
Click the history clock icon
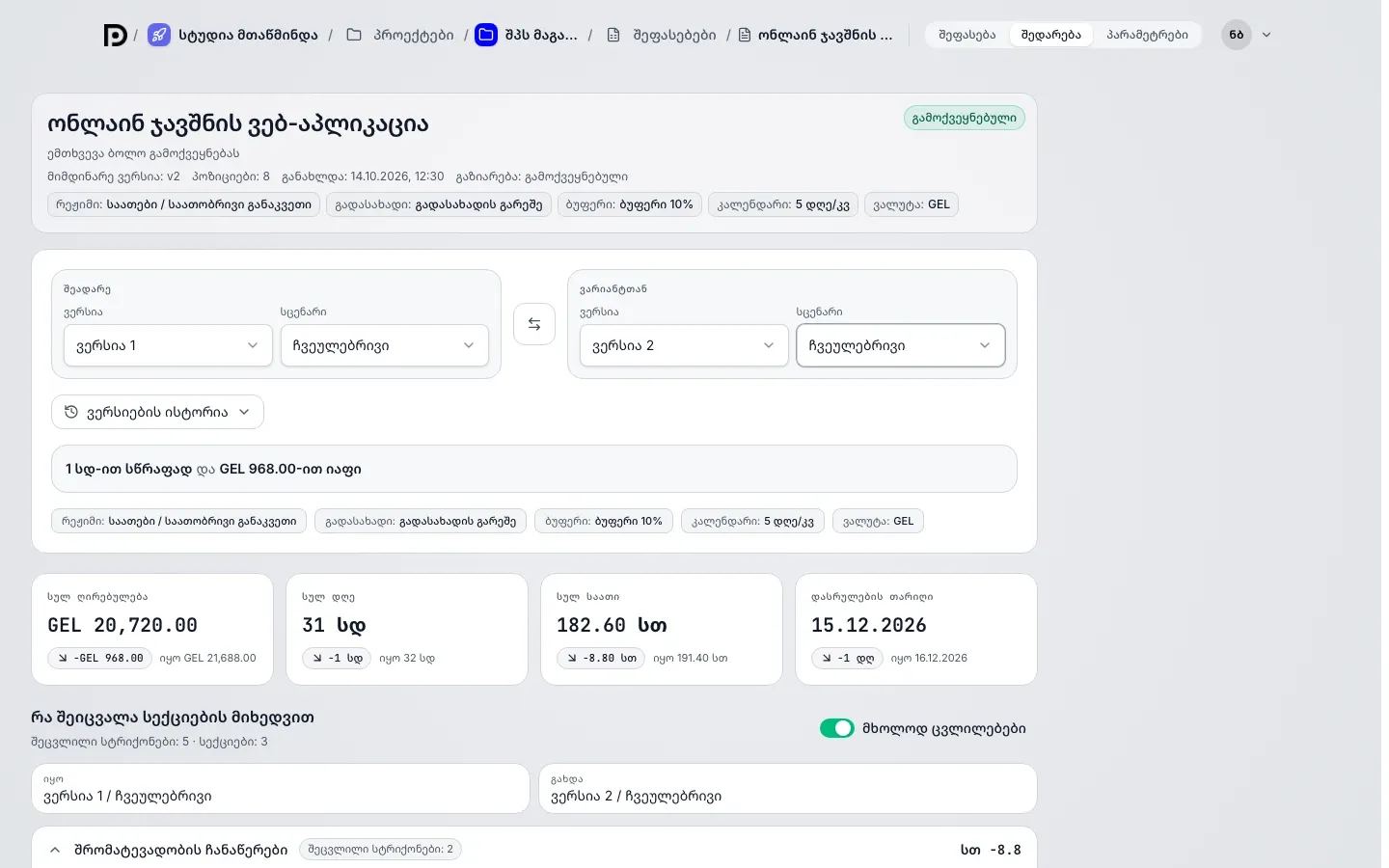[x=71, y=412]
